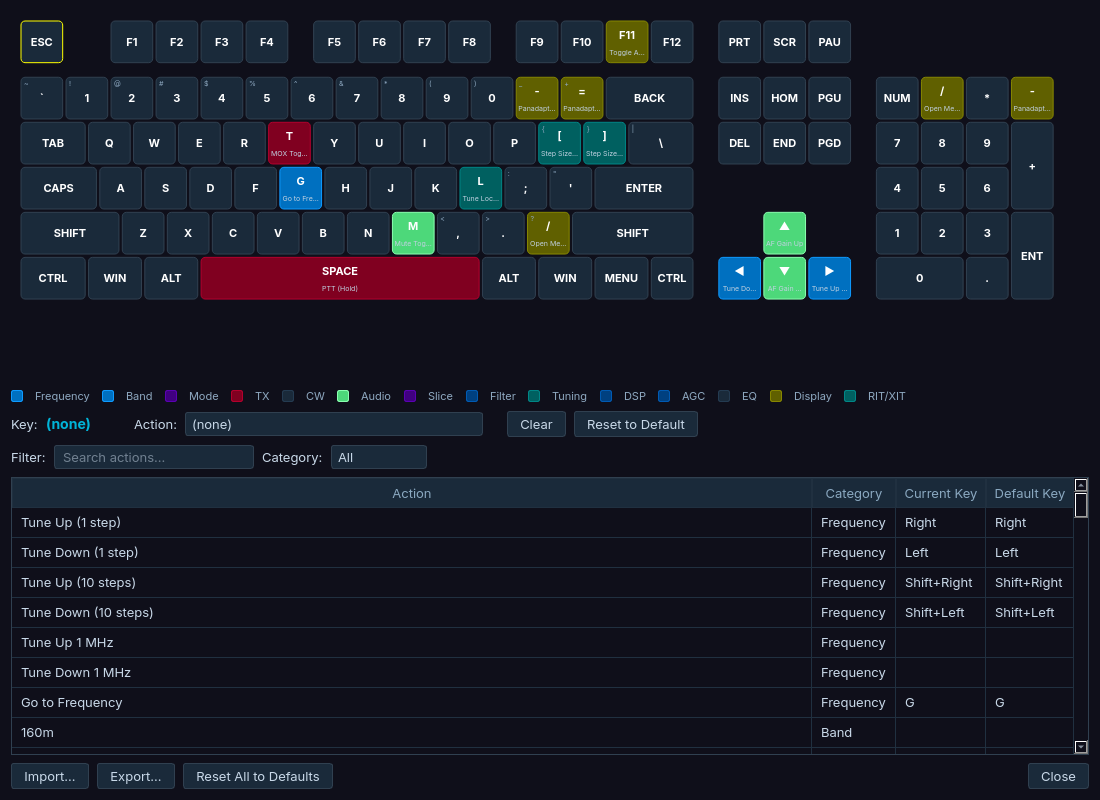Select the PRT key
Screen dimensions: 1100x800
point(739,42)
